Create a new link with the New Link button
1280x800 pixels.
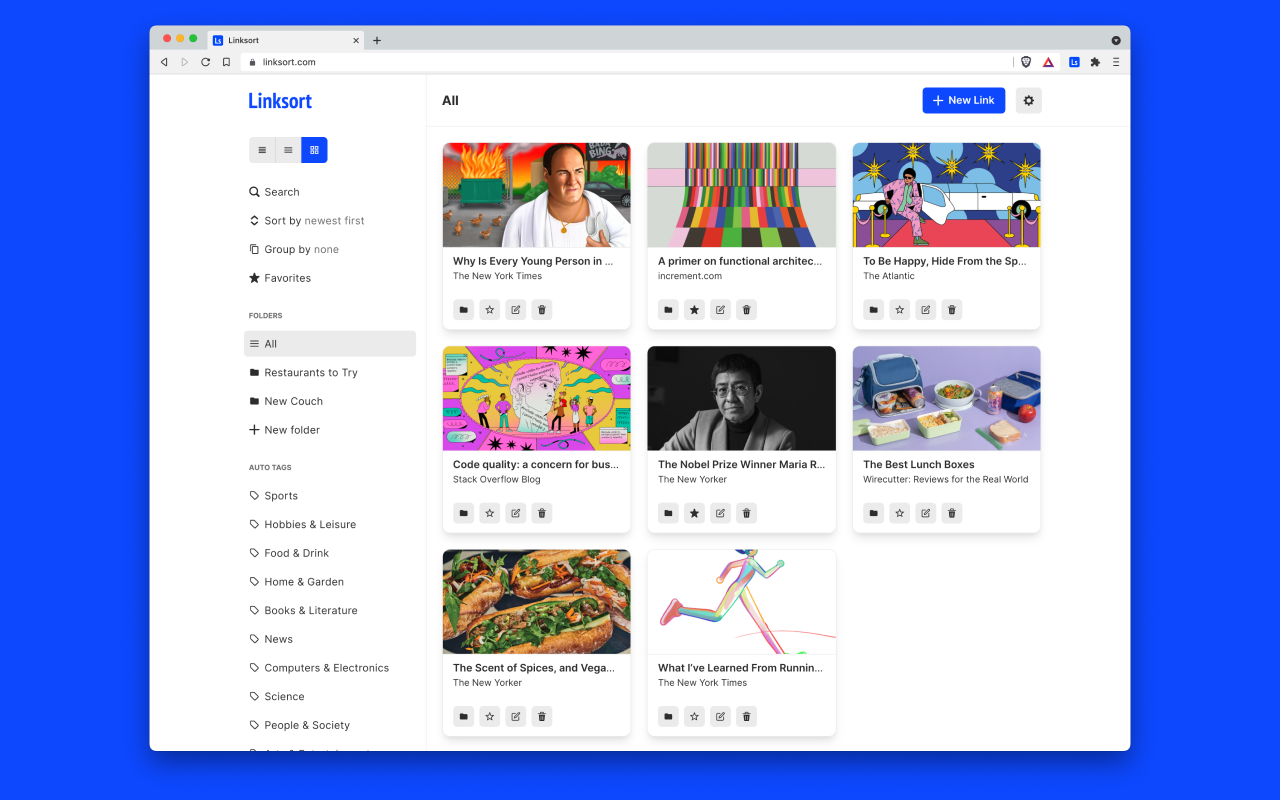[x=962, y=100]
